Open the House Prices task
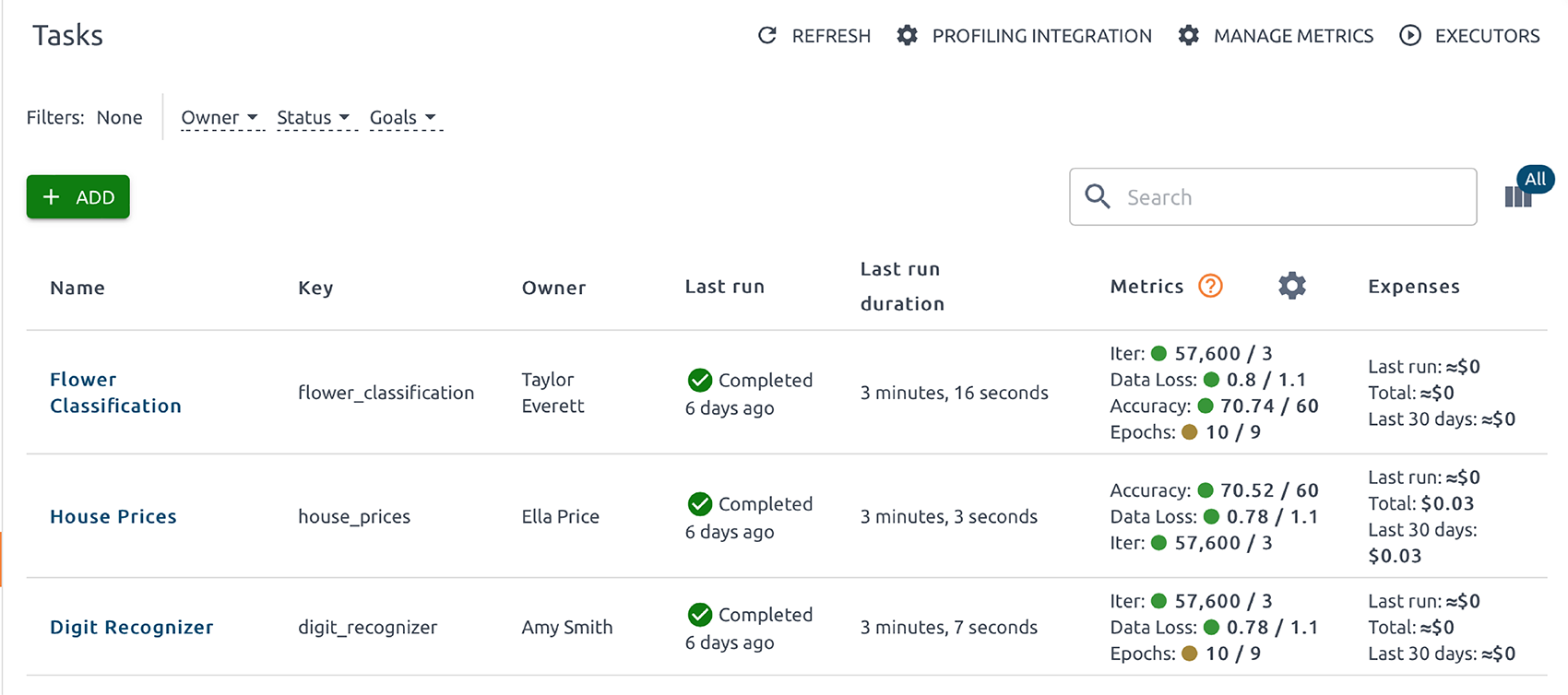Viewport: 1568px width, 695px height. coord(113,516)
